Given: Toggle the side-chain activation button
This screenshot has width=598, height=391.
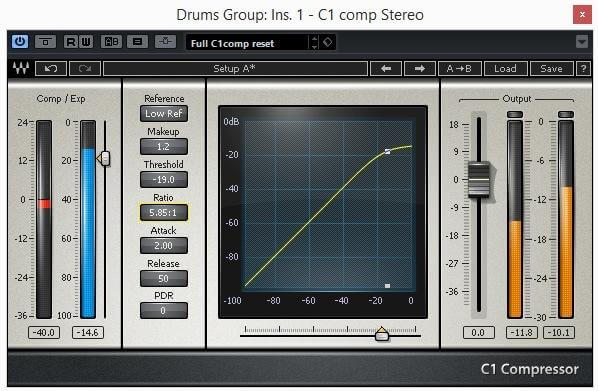Looking at the screenshot, I should (166, 42).
